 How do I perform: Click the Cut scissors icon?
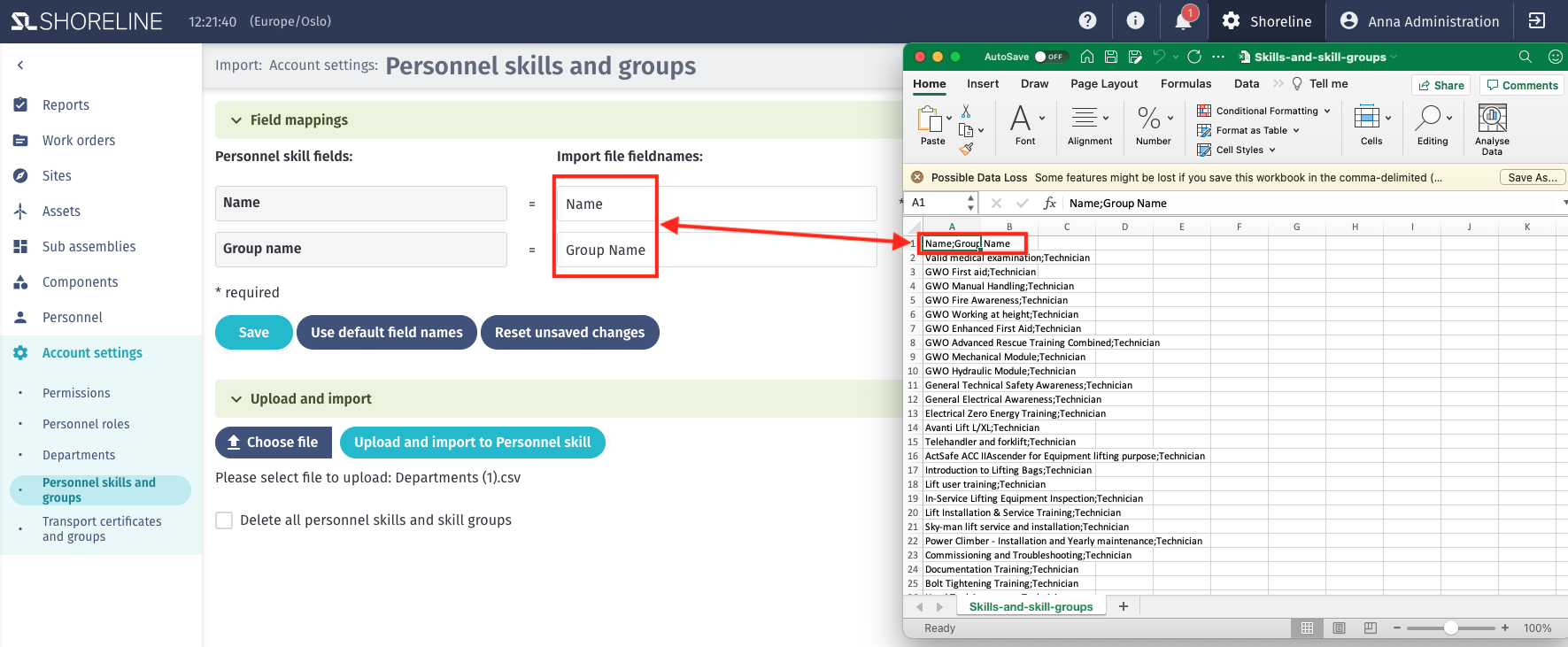pyautogui.click(x=966, y=111)
